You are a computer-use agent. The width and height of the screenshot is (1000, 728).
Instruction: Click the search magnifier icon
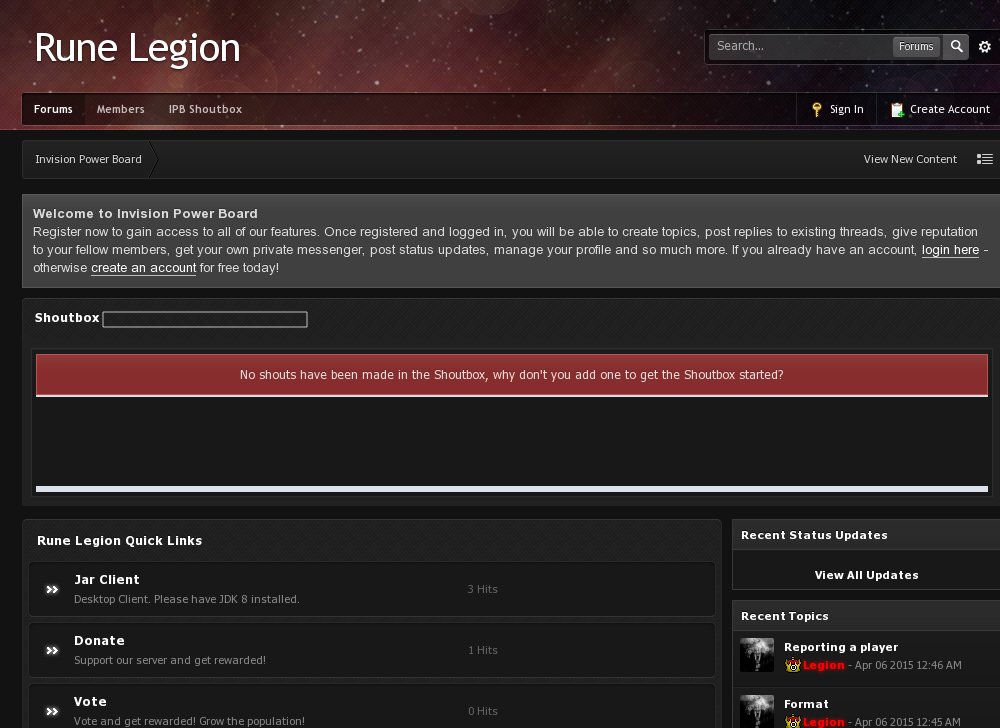[x=956, y=47]
